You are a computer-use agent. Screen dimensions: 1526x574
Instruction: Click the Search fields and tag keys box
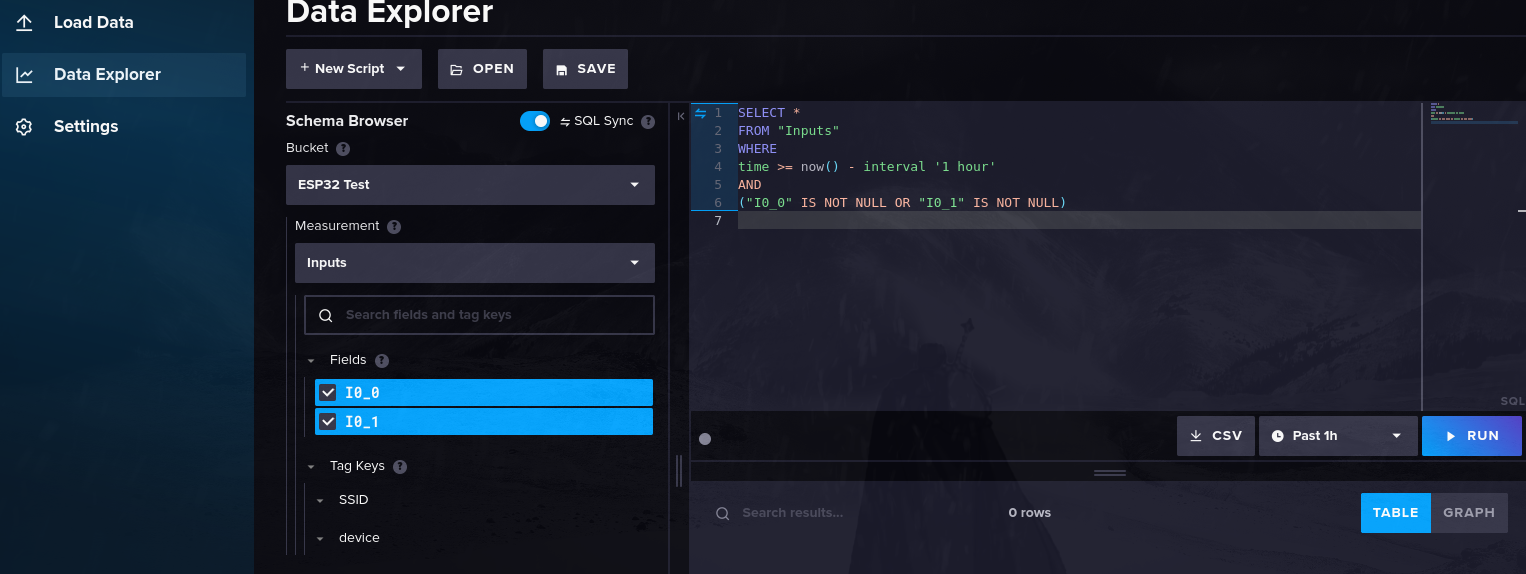point(480,315)
